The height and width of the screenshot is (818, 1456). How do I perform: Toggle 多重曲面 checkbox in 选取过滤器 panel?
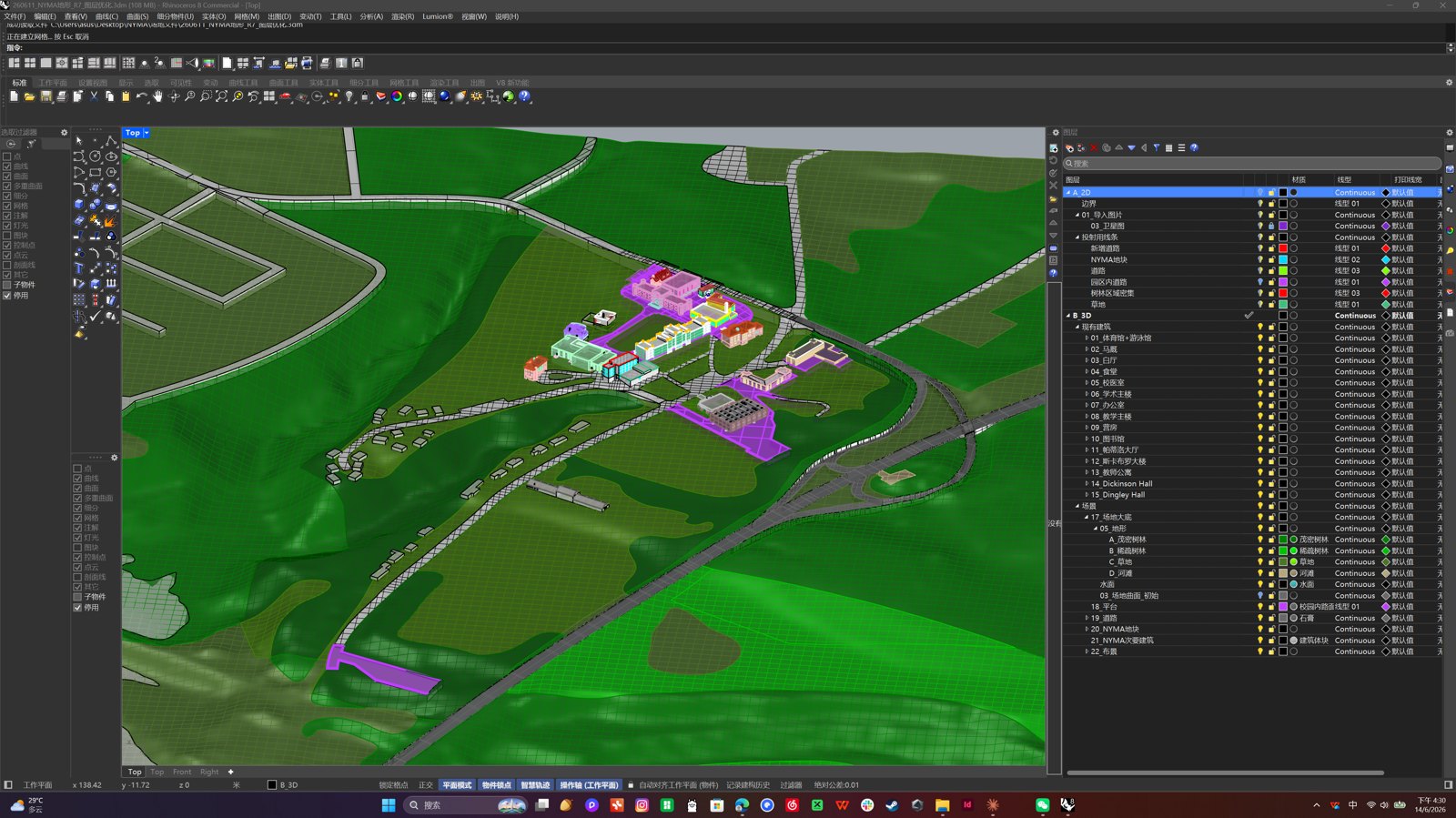(7, 187)
